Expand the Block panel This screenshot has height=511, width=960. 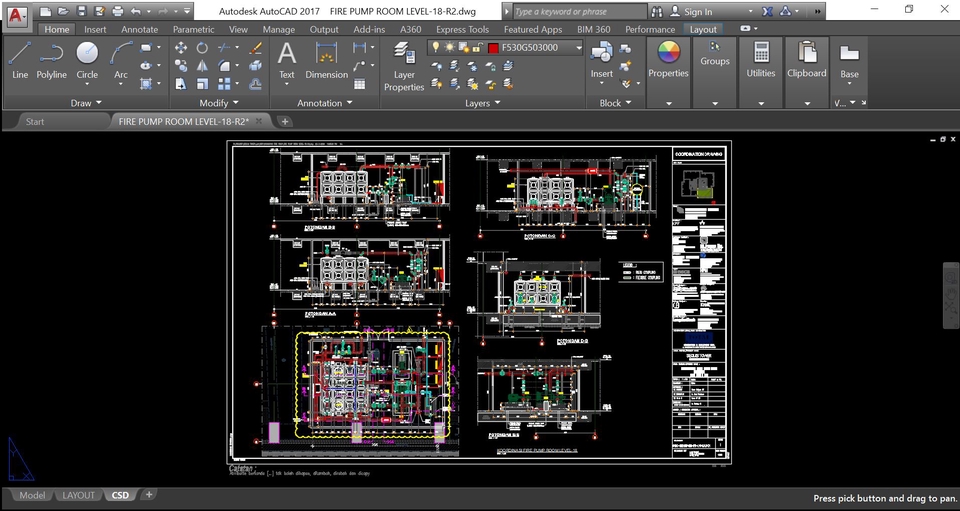[615, 103]
